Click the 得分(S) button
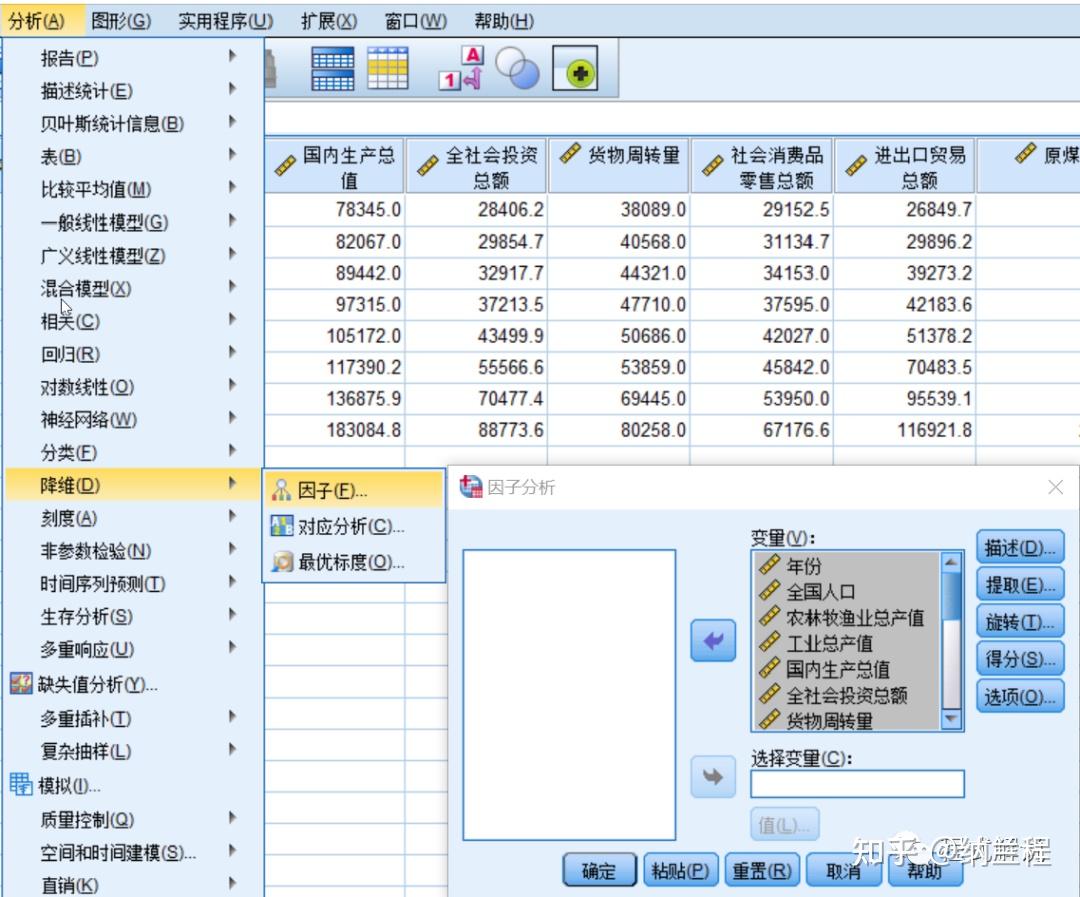The image size is (1080, 897). 1020,659
